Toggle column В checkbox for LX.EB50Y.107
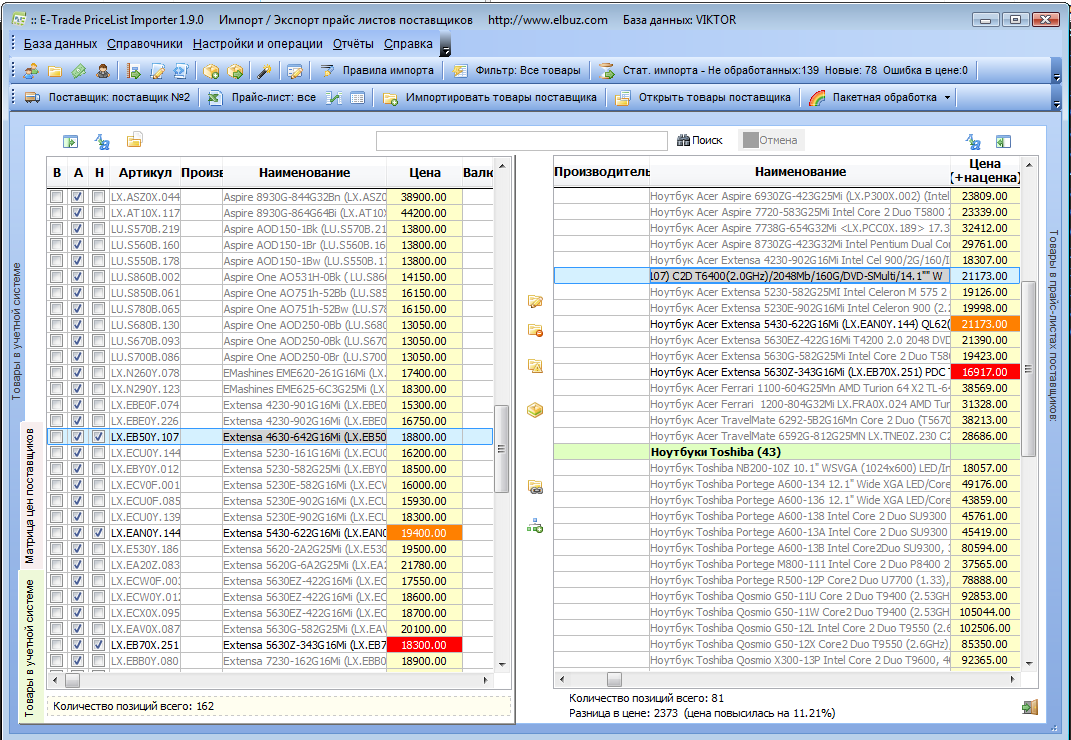This screenshot has height=740, width=1071. [57, 437]
